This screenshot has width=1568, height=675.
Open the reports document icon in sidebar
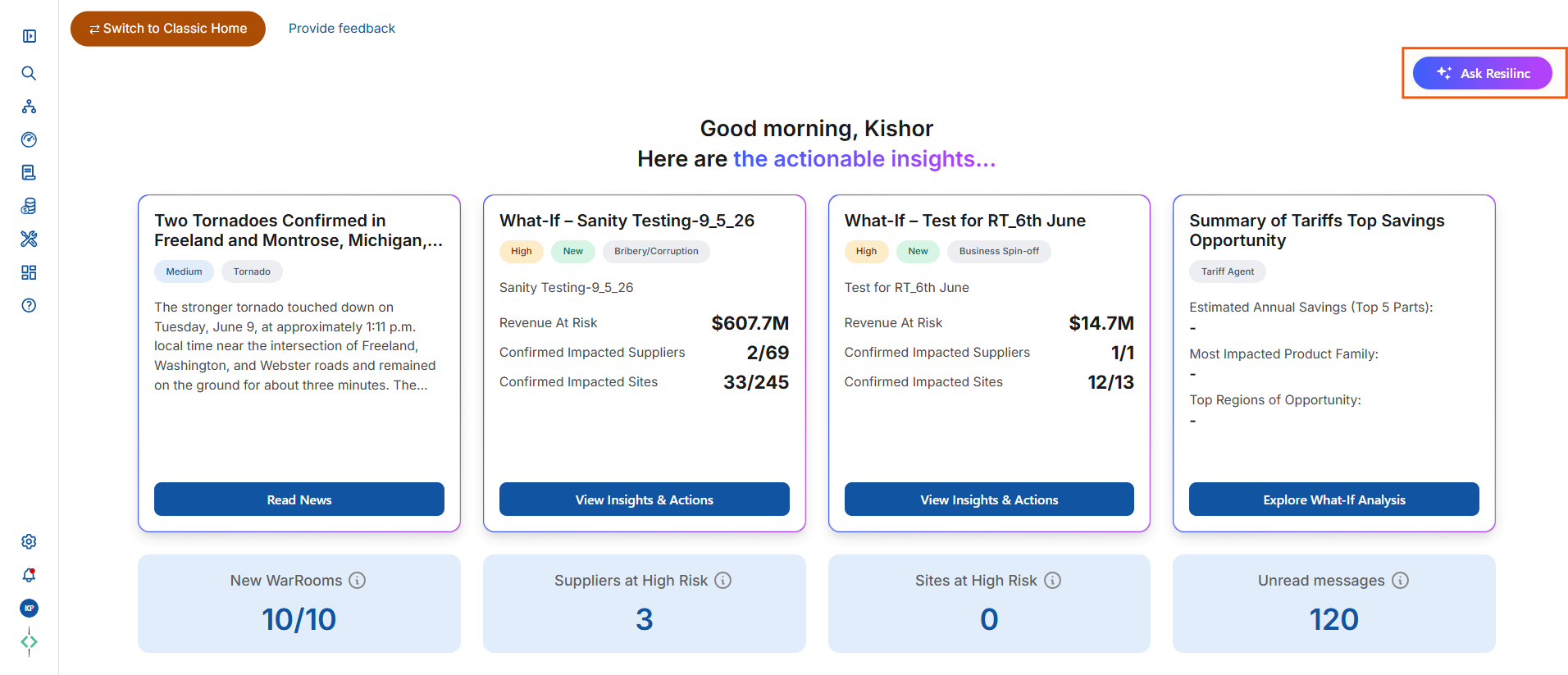coord(29,172)
